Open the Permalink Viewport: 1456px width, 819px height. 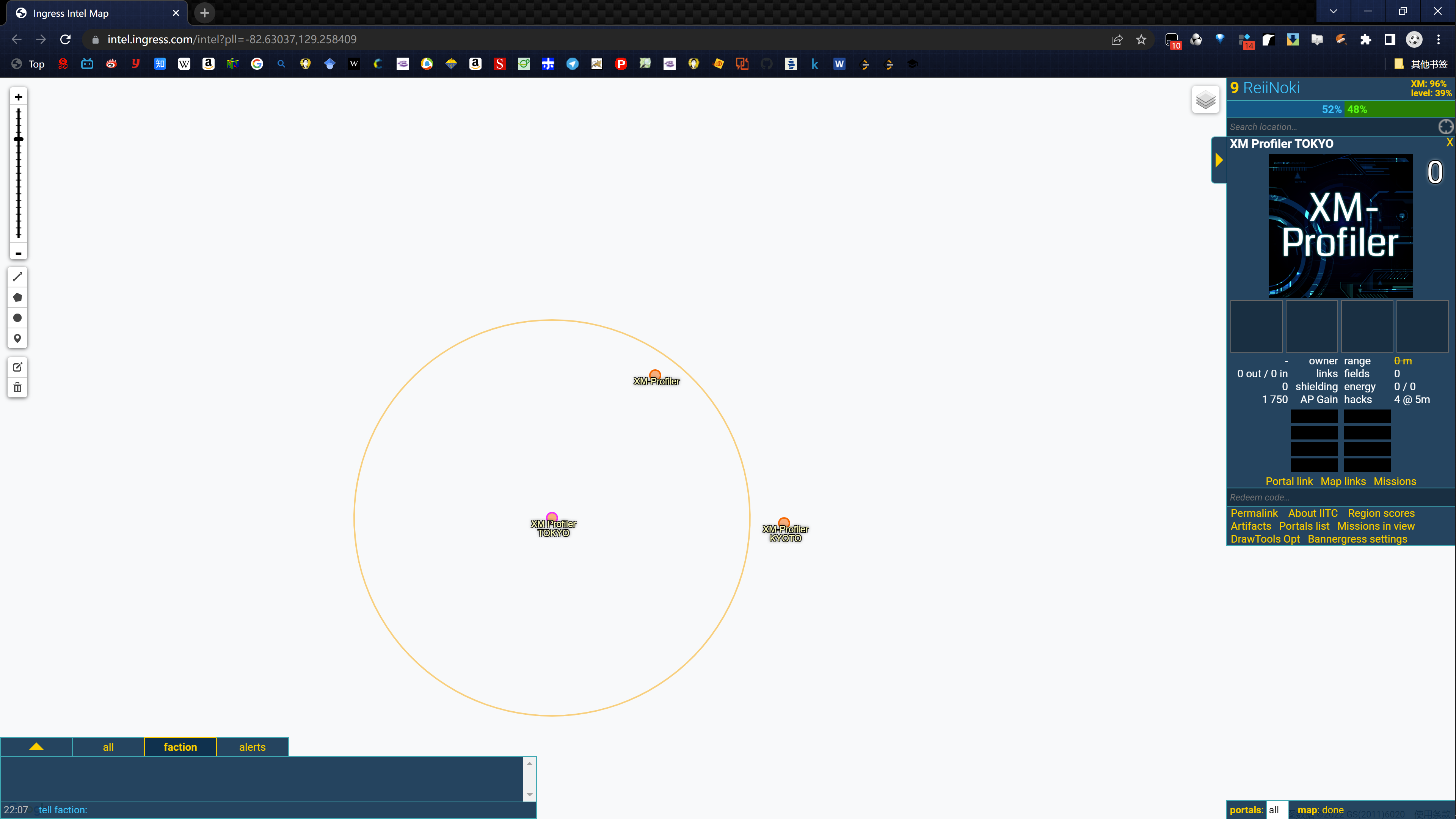point(1254,513)
